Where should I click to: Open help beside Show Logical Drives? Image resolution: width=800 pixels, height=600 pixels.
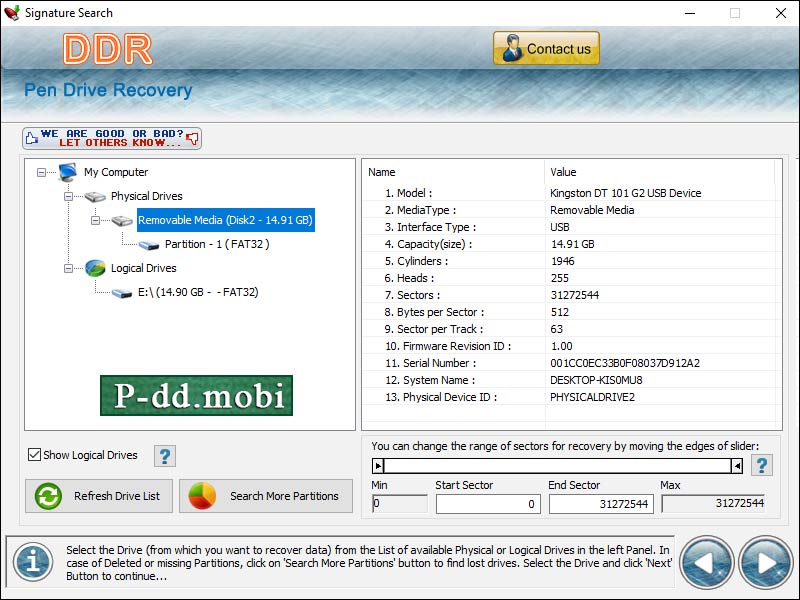pyautogui.click(x=165, y=456)
